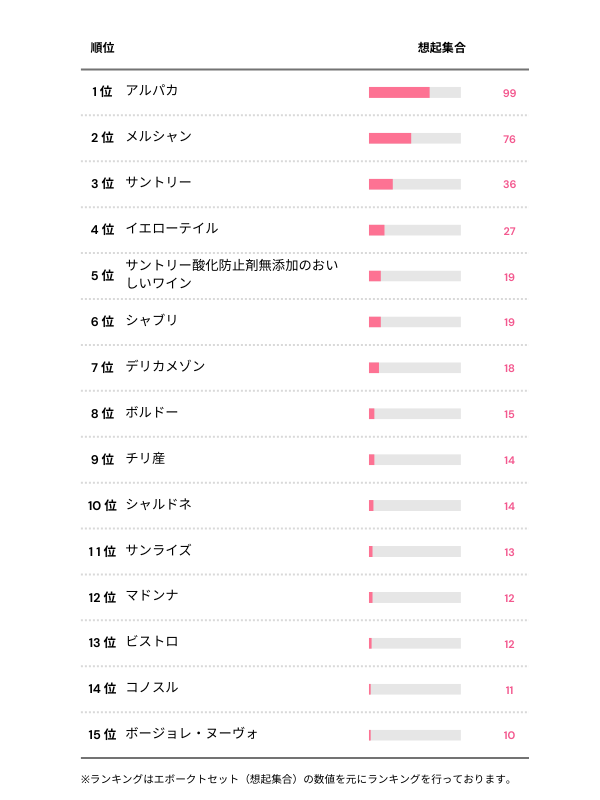Select the チリ産 entry
Screen dimensions: 600x800
pos(145,459)
